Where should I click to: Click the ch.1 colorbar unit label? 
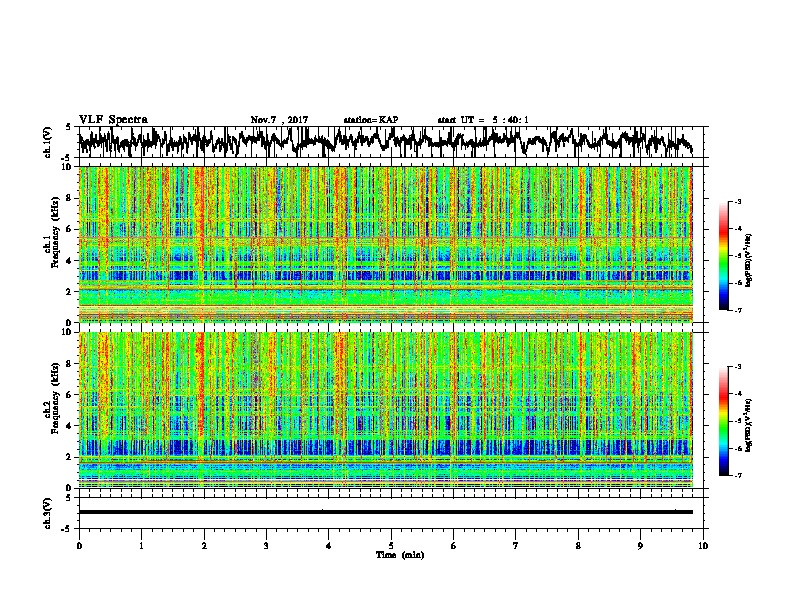tap(749, 261)
